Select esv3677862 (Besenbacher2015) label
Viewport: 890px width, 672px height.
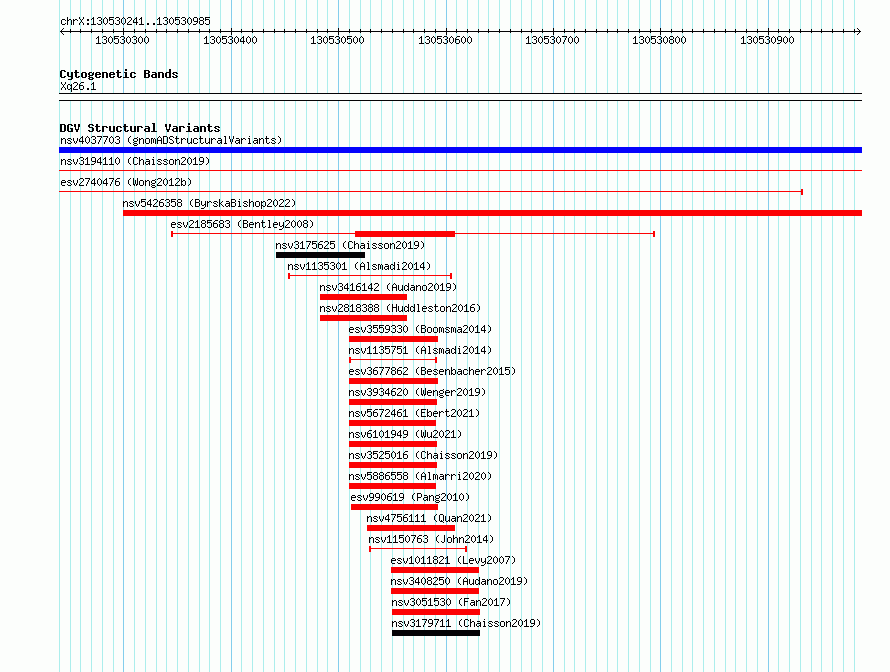433,371
